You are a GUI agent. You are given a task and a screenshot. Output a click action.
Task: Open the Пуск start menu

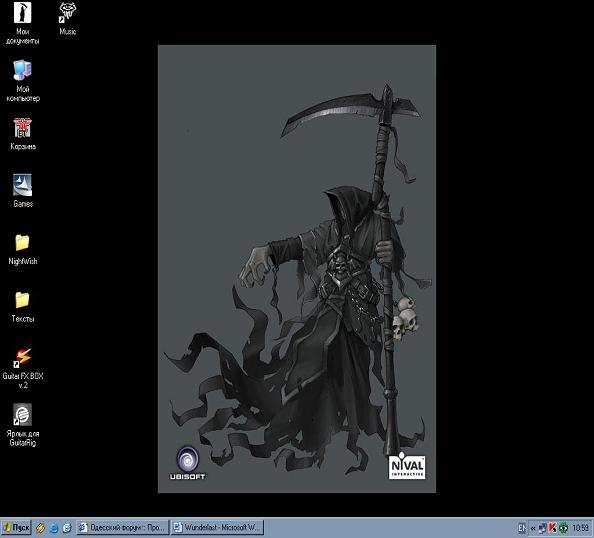click(x=16, y=527)
